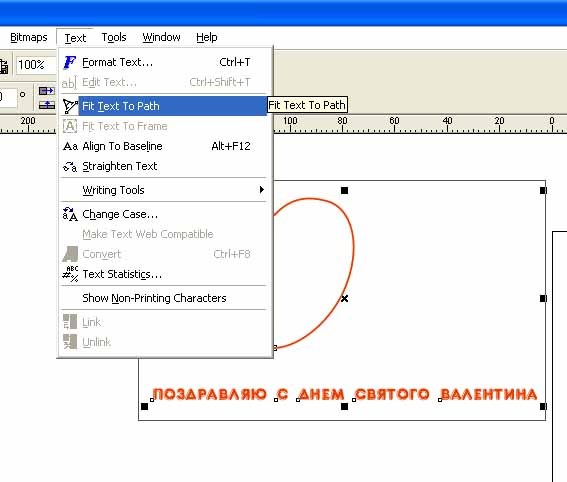
Task: Click the Format Text F icon
Action: [69, 62]
